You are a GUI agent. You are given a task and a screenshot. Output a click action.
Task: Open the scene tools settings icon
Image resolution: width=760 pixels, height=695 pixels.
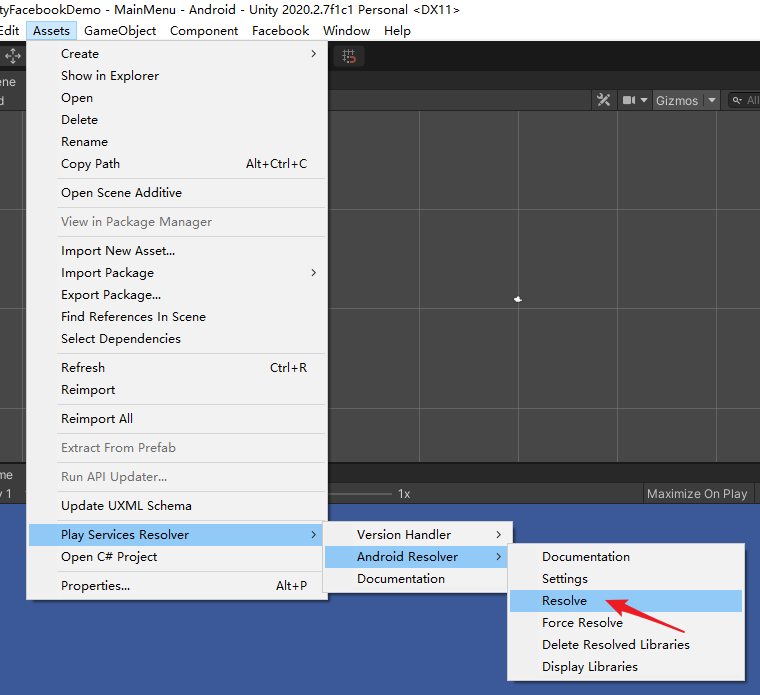tap(603, 100)
